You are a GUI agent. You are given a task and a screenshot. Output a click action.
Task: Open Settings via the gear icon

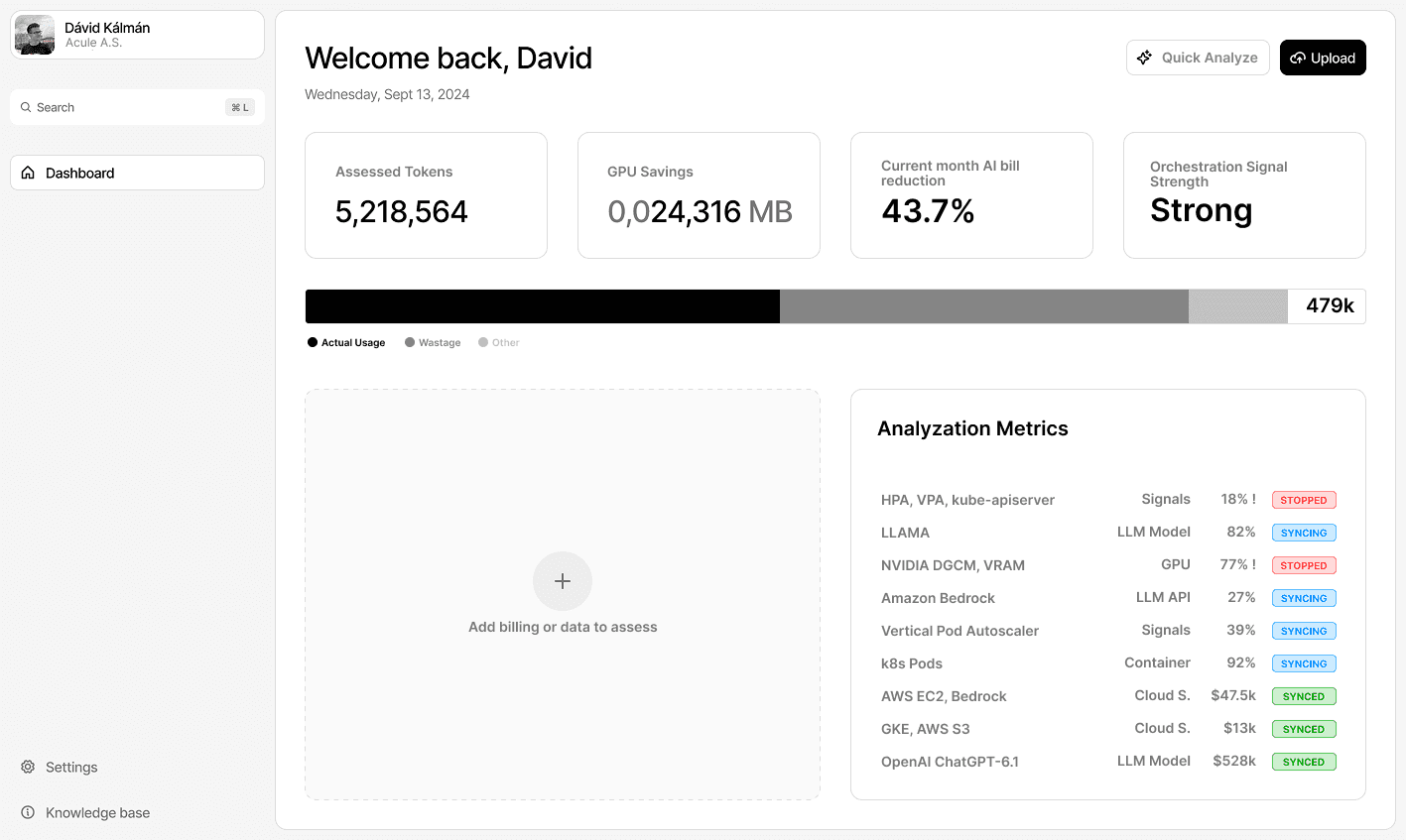tap(27, 767)
